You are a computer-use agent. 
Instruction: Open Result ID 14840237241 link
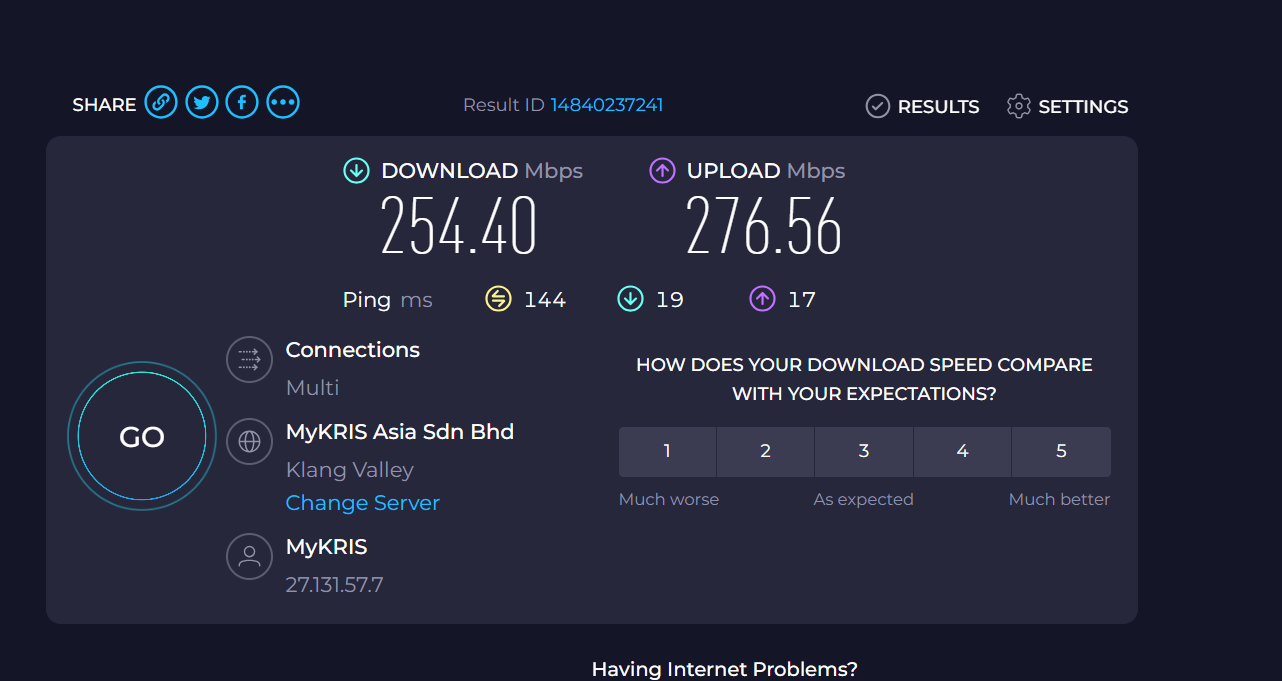coord(607,105)
